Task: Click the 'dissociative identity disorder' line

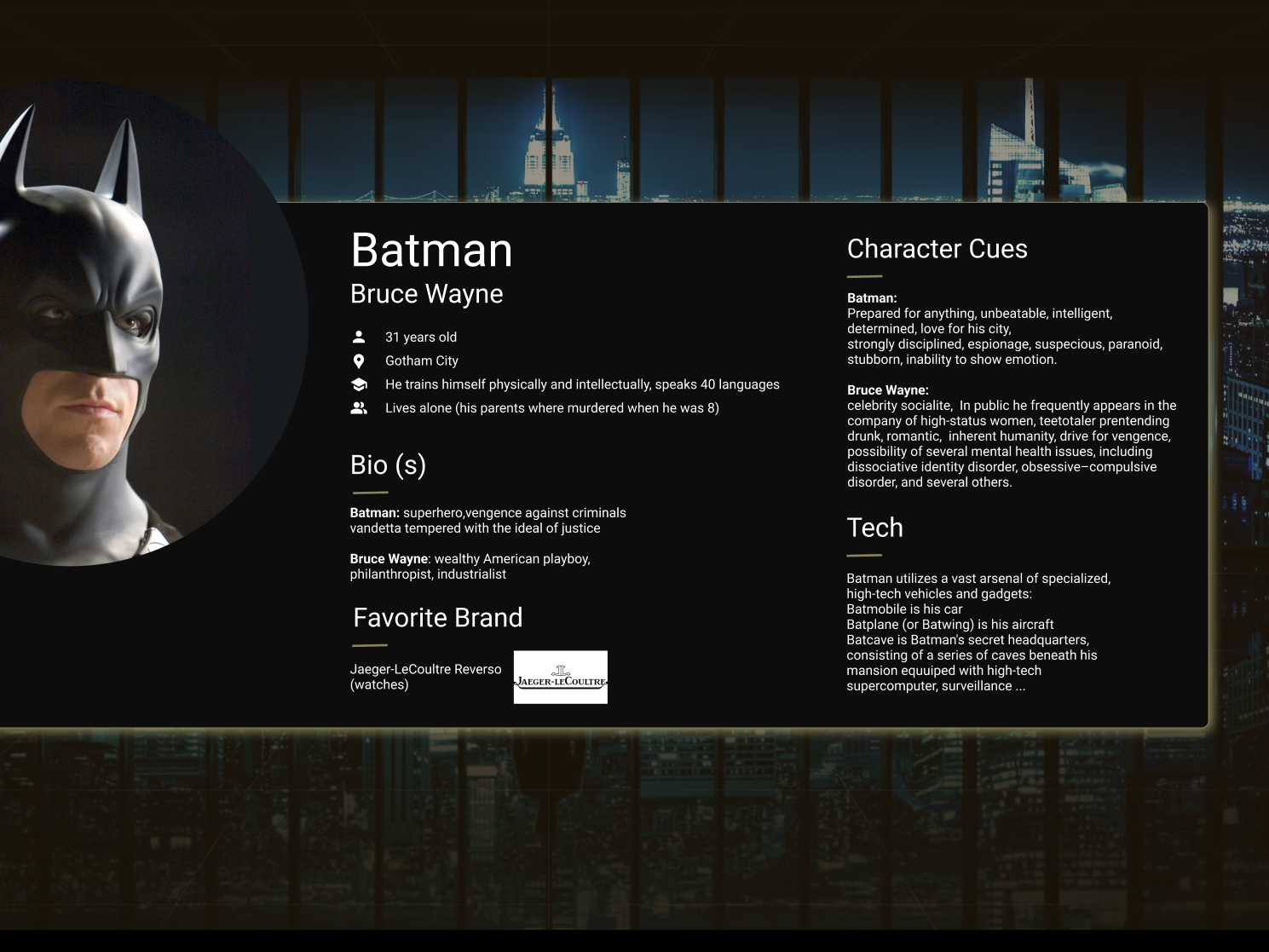Action: click(x=1002, y=467)
